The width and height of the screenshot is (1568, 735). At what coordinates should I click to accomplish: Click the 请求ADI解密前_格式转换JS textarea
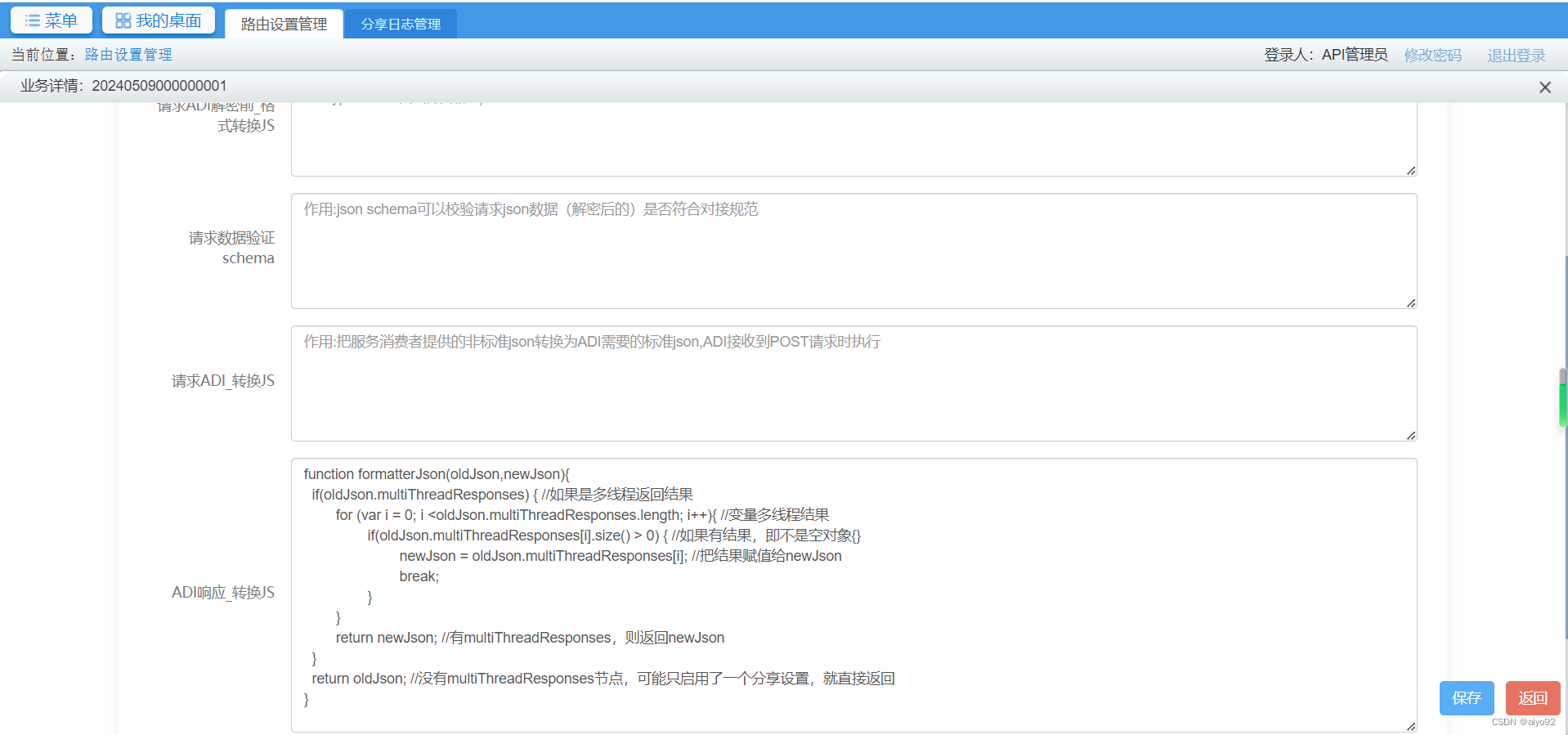click(x=853, y=139)
